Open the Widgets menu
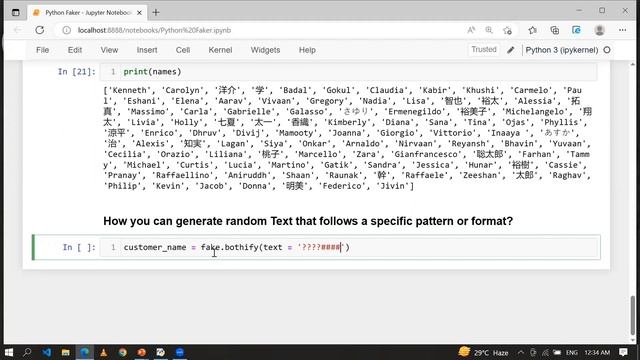640x360 pixels. (265, 50)
